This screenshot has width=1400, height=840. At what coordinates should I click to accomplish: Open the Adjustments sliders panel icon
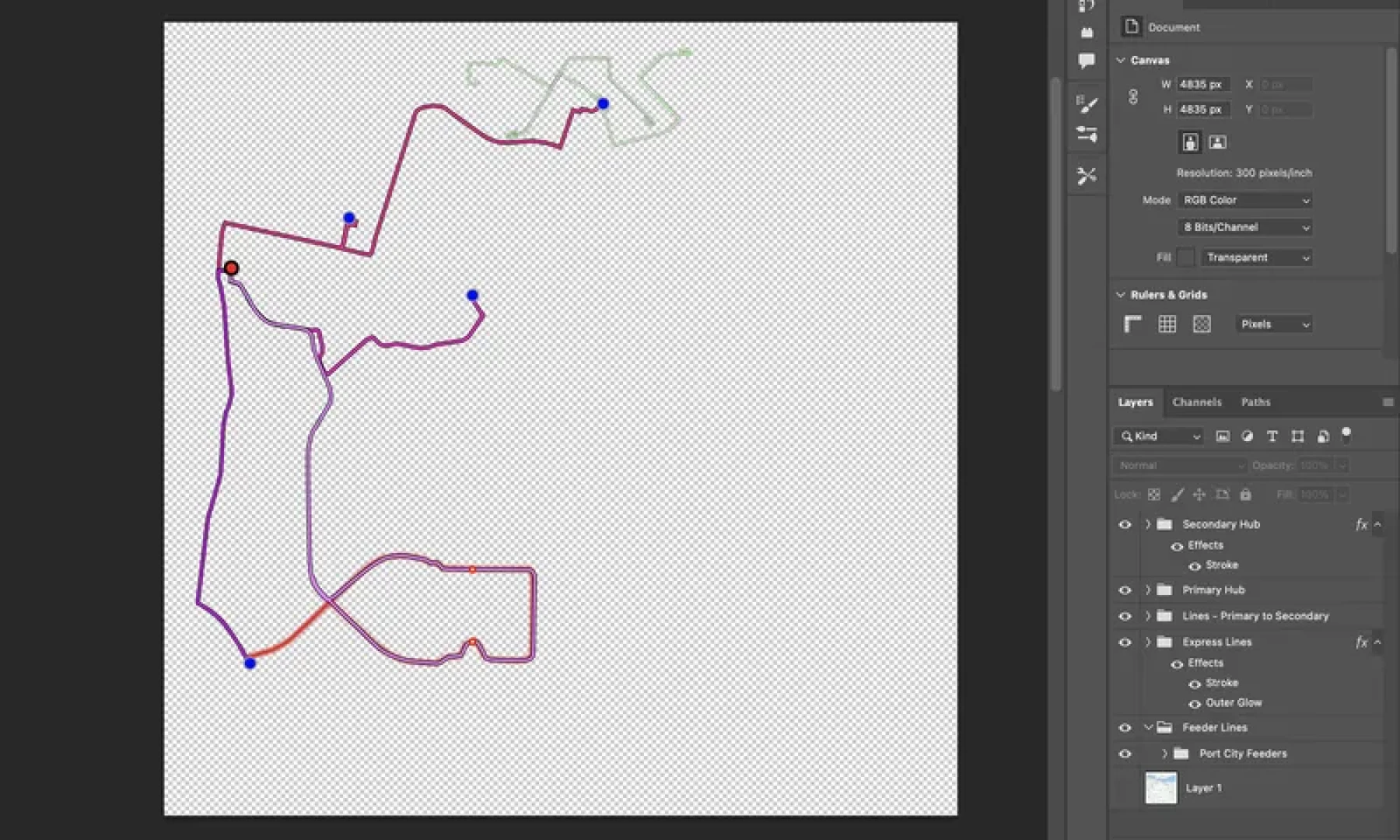click(1087, 134)
